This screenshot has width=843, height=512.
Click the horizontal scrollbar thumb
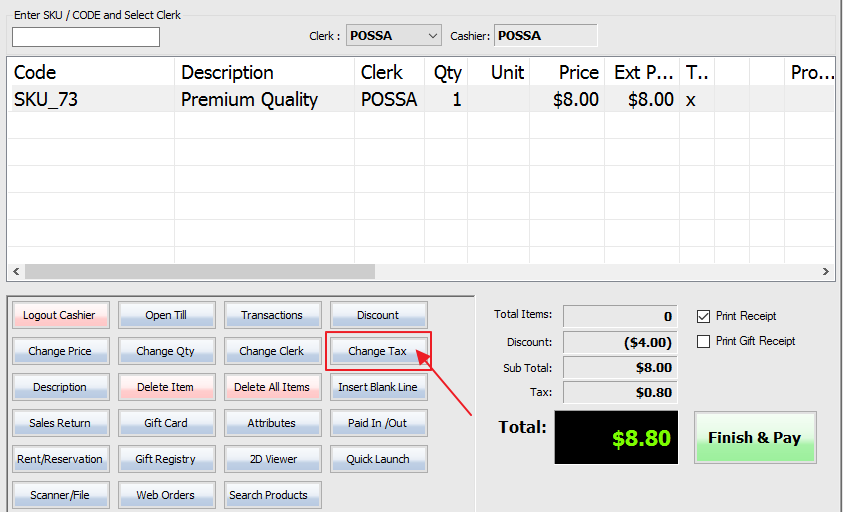[x=200, y=272]
